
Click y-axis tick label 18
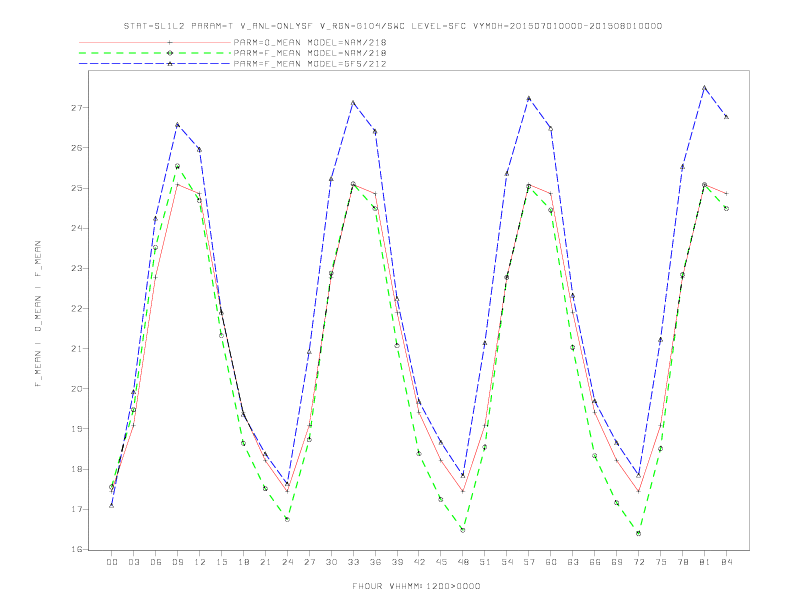pos(77,469)
